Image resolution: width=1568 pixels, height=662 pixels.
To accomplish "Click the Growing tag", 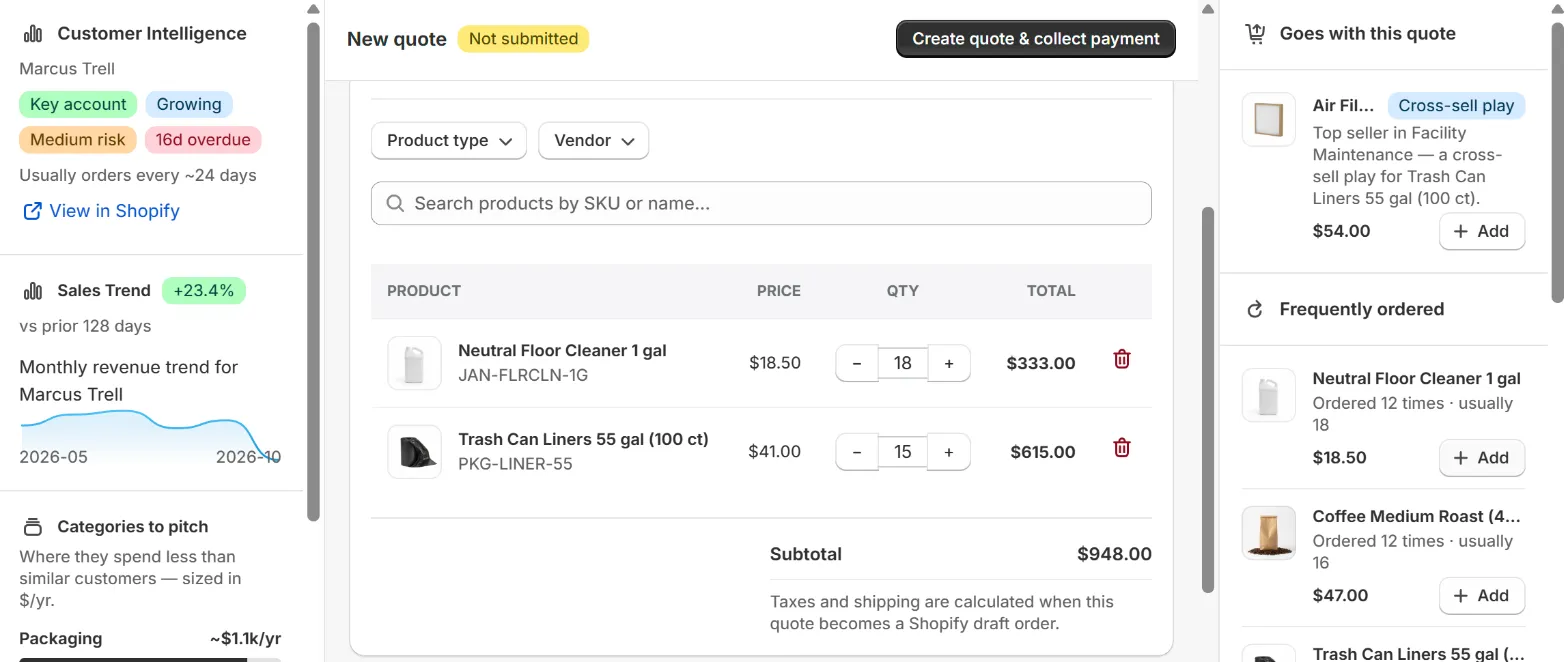I will (189, 104).
